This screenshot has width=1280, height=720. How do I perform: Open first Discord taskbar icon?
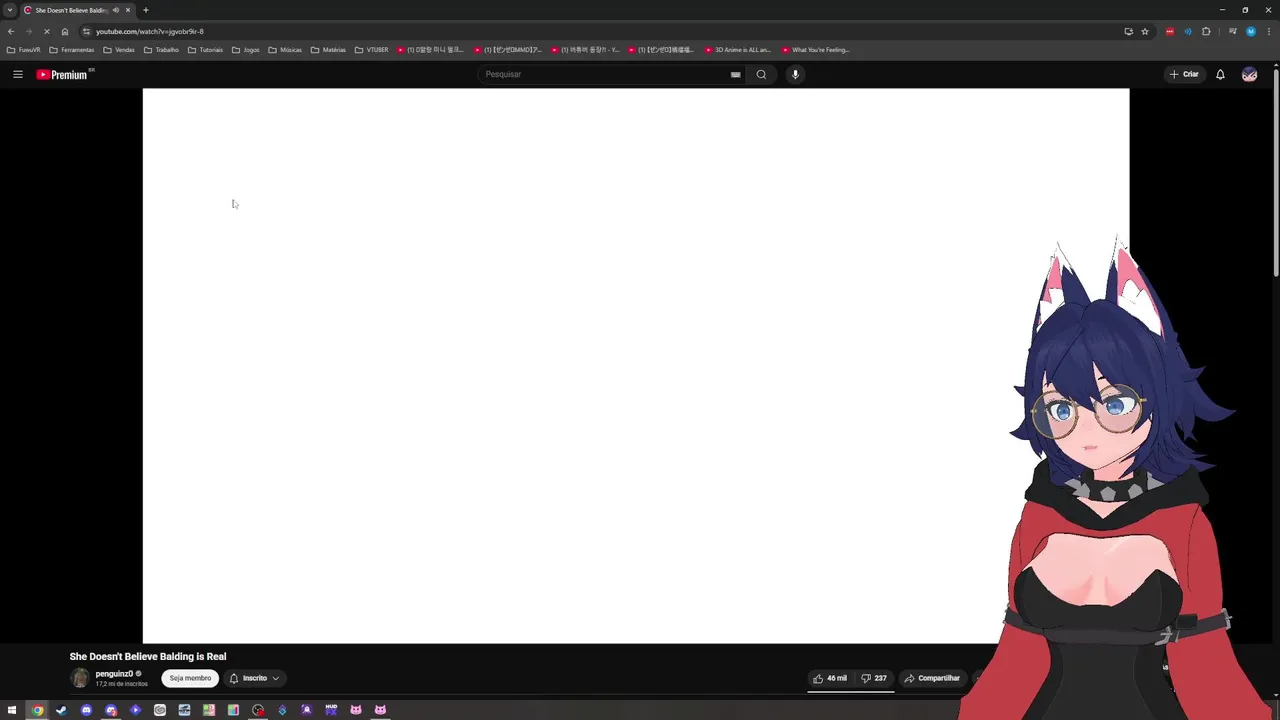click(x=86, y=710)
